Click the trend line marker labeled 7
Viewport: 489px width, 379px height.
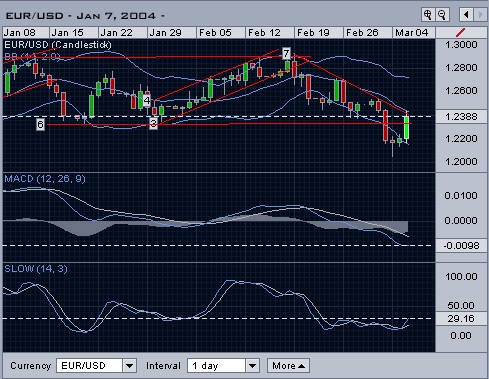[x=286, y=53]
